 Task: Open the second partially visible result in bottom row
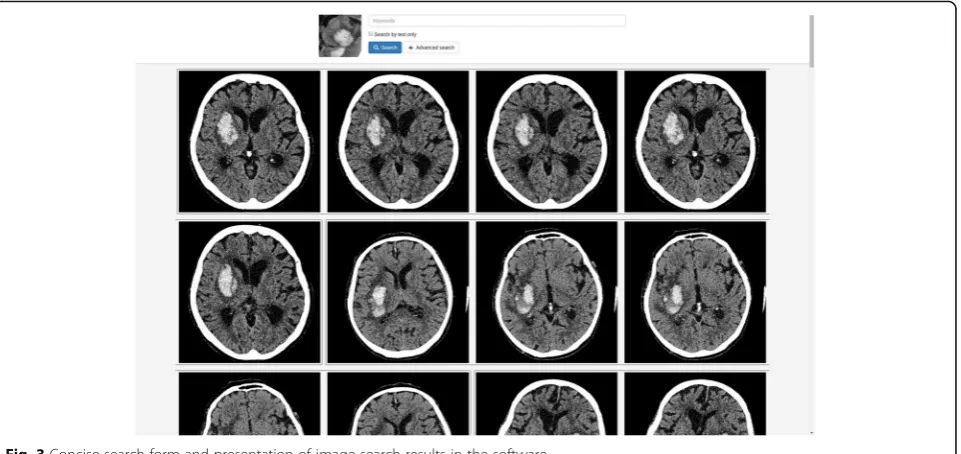pos(398,404)
